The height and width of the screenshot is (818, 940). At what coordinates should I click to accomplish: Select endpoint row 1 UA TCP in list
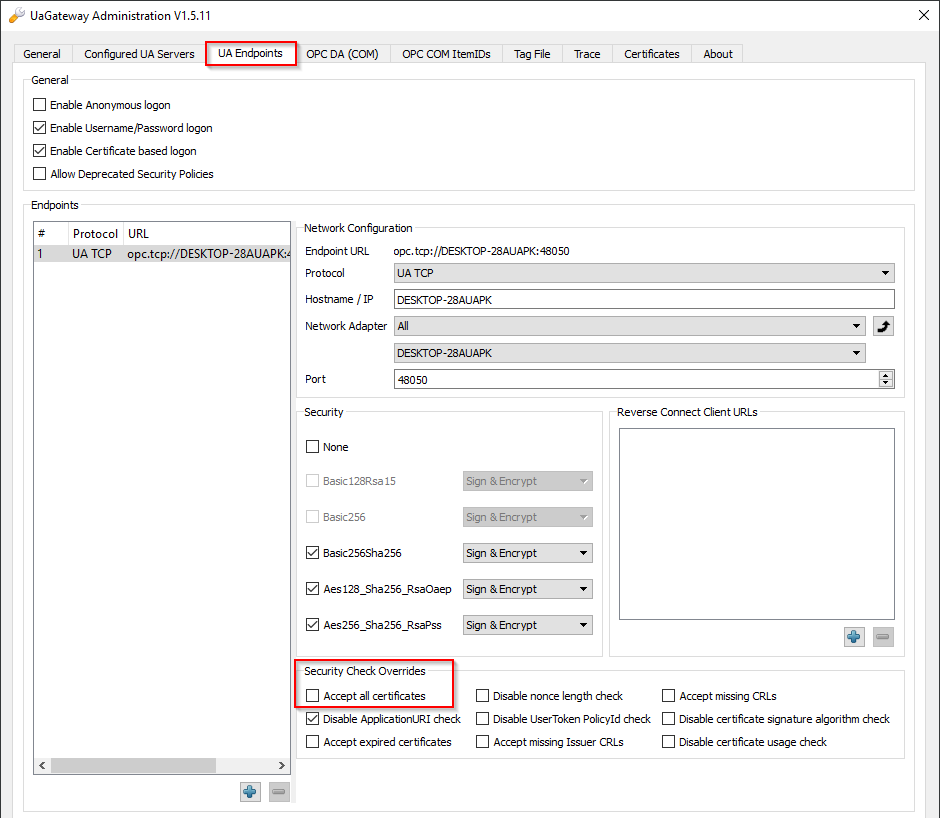pyautogui.click(x=162, y=254)
